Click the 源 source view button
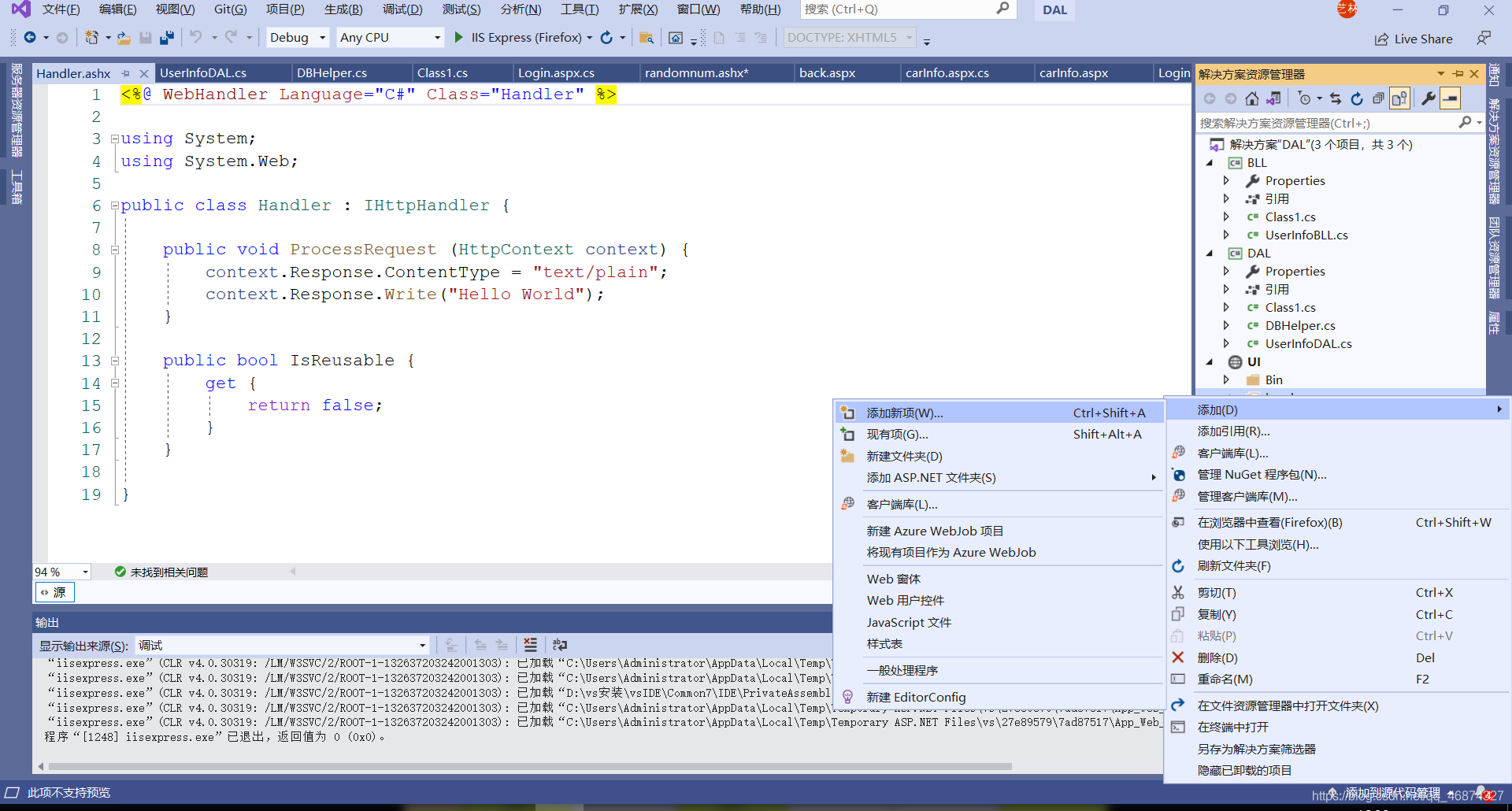Image resolution: width=1512 pixels, height=811 pixels. click(x=54, y=592)
